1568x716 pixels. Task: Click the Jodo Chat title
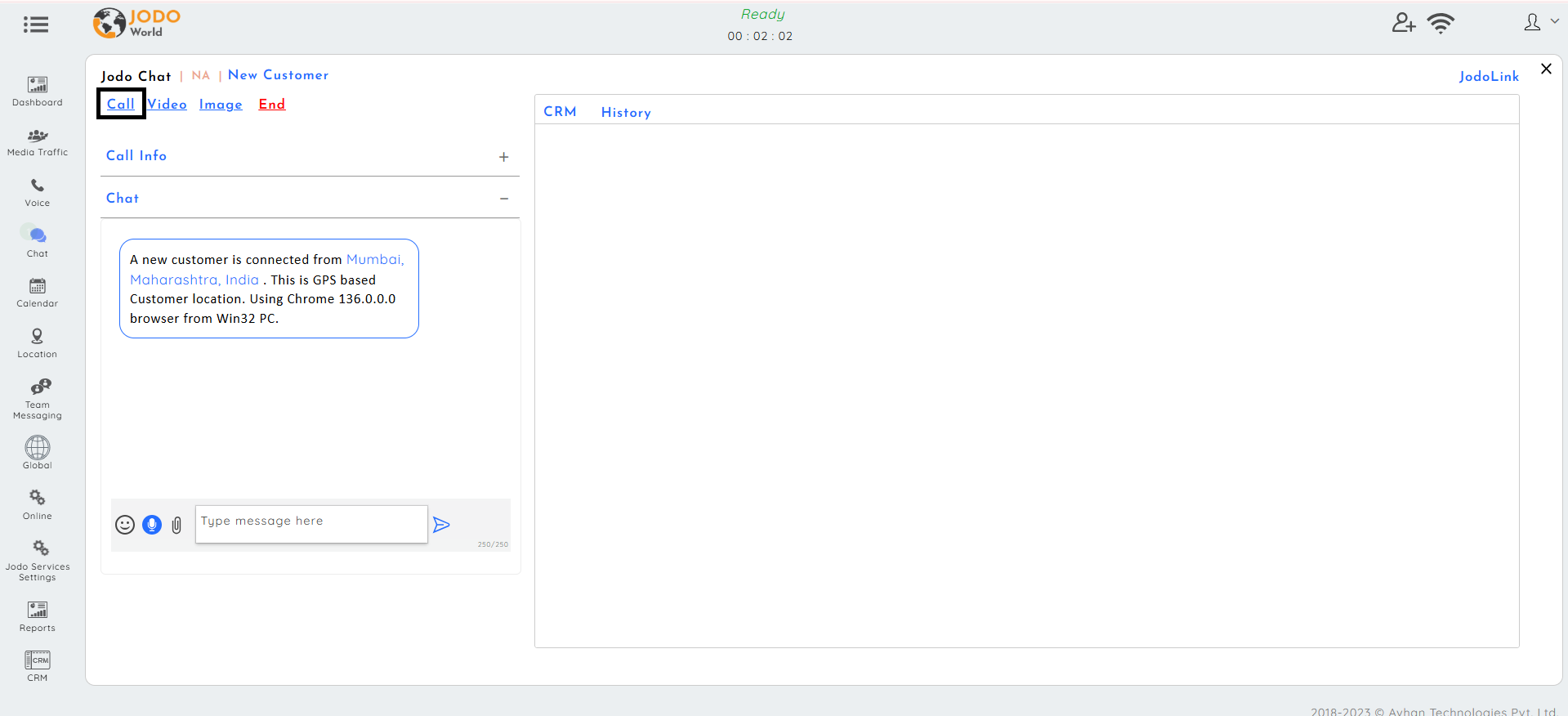pyautogui.click(x=136, y=76)
